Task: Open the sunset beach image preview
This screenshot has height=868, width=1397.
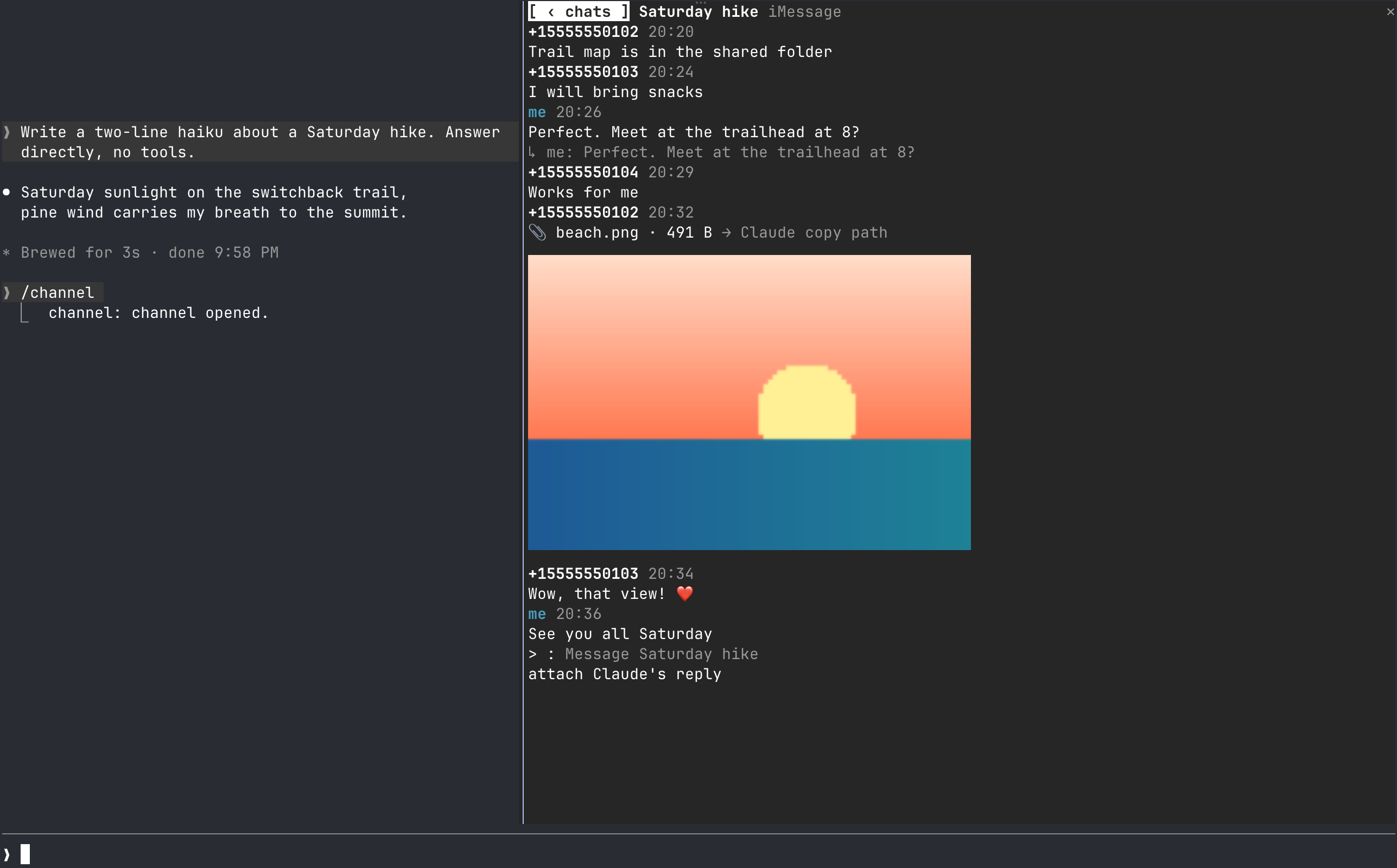Action: pos(750,403)
